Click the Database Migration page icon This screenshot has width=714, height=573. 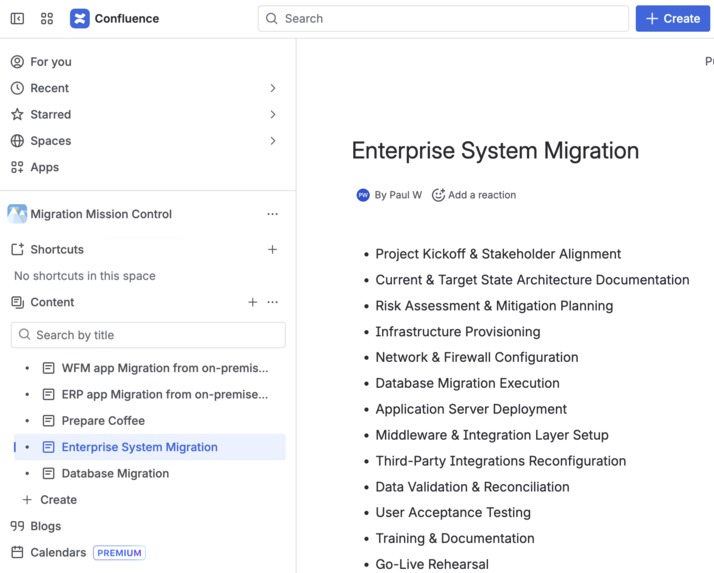point(48,474)
